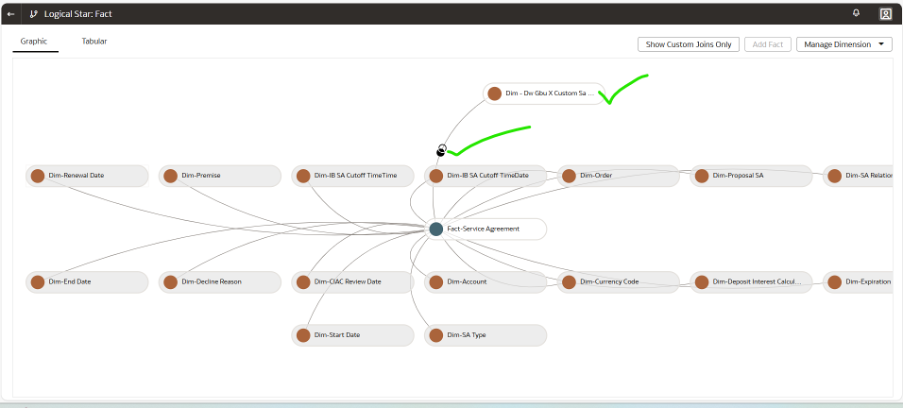904x408 pixels.
Task: Expand the Manage Dimension dropdown
Action: tap(843, 44)
